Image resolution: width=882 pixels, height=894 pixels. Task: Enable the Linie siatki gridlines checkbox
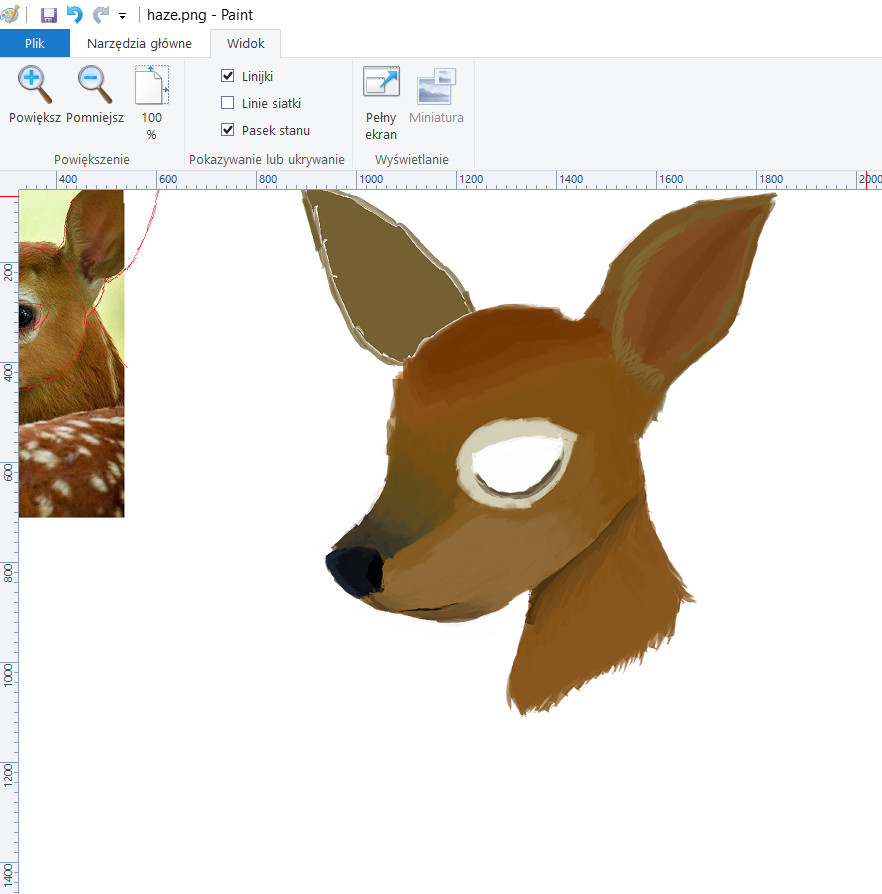[x=228, y=103]
